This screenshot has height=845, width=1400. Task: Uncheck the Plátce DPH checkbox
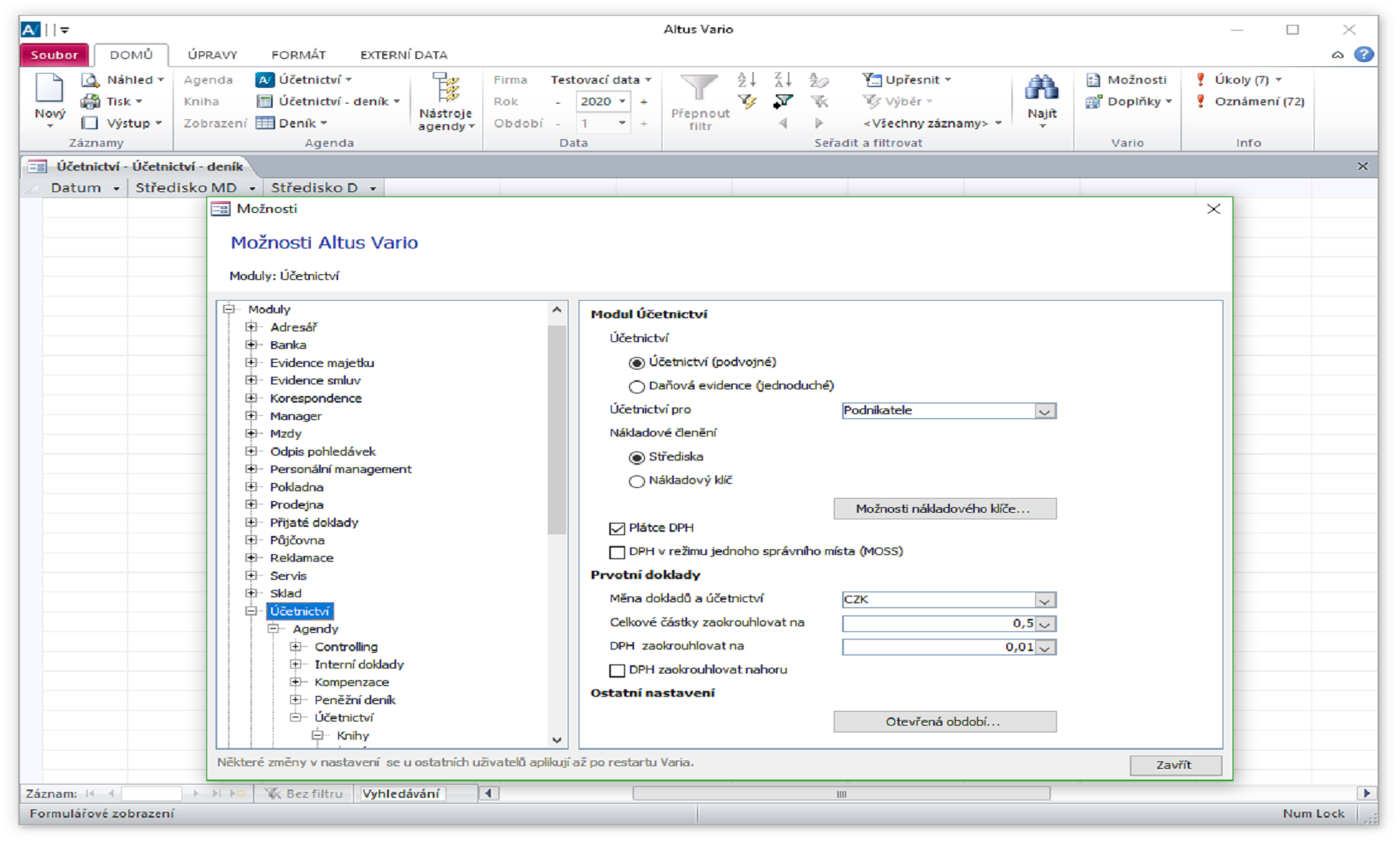click(617, 529)
